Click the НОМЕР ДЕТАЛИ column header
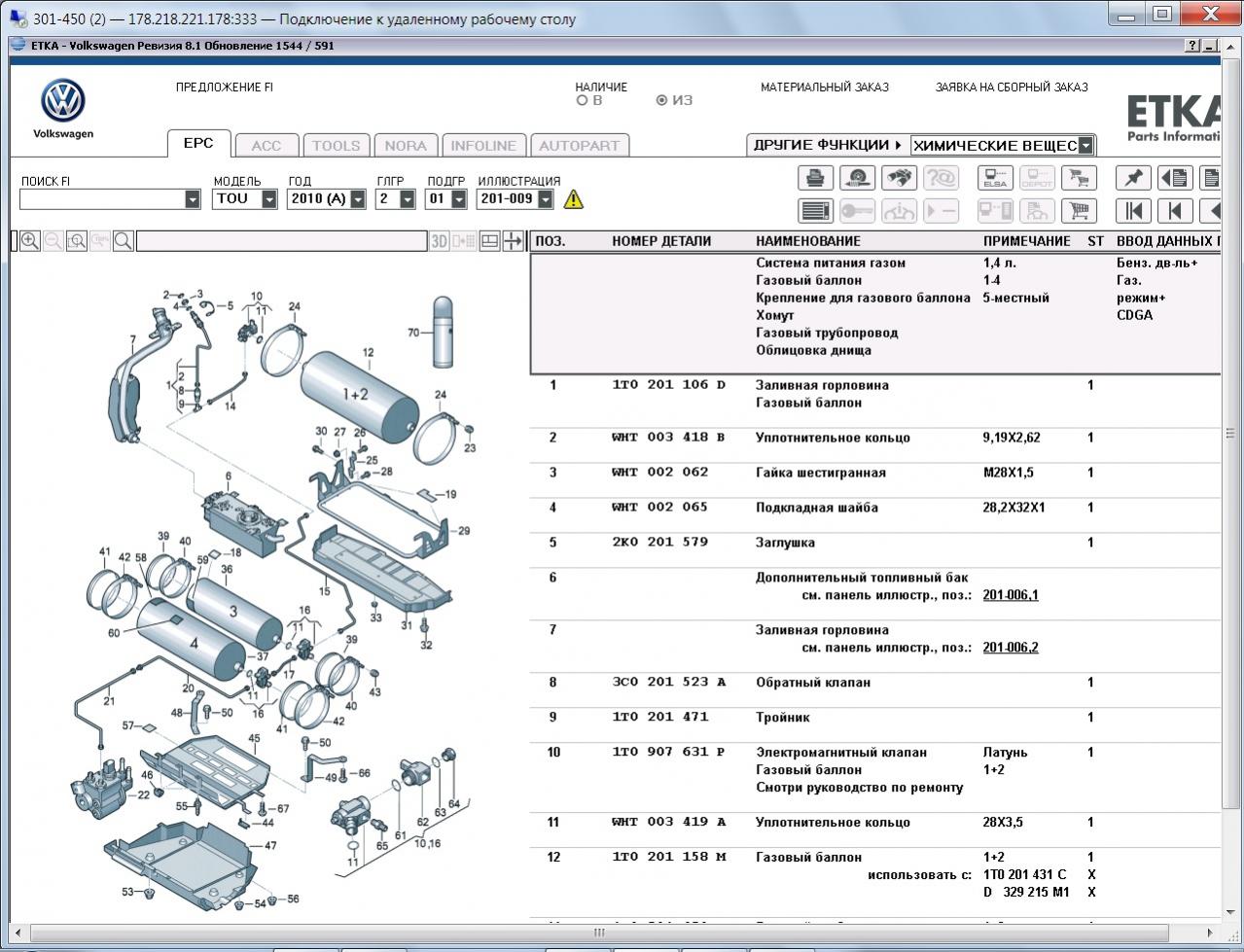Image resolution: width=1244 pixels, height=952 pixels. tap(661, 241)
